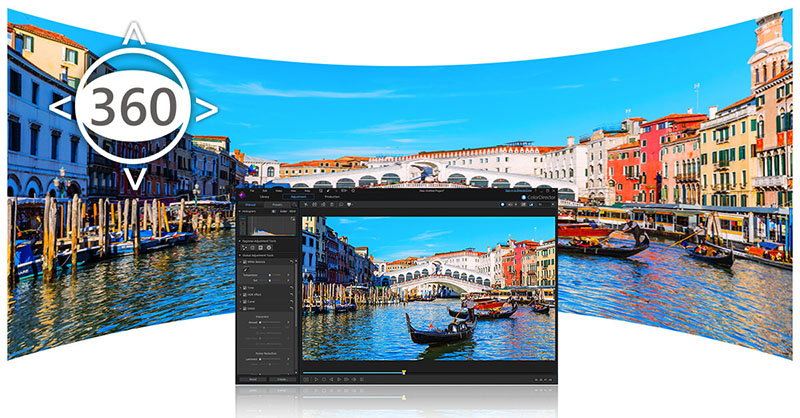Click the Create... button
800x418 pixels.
click(x=282, y=379)
